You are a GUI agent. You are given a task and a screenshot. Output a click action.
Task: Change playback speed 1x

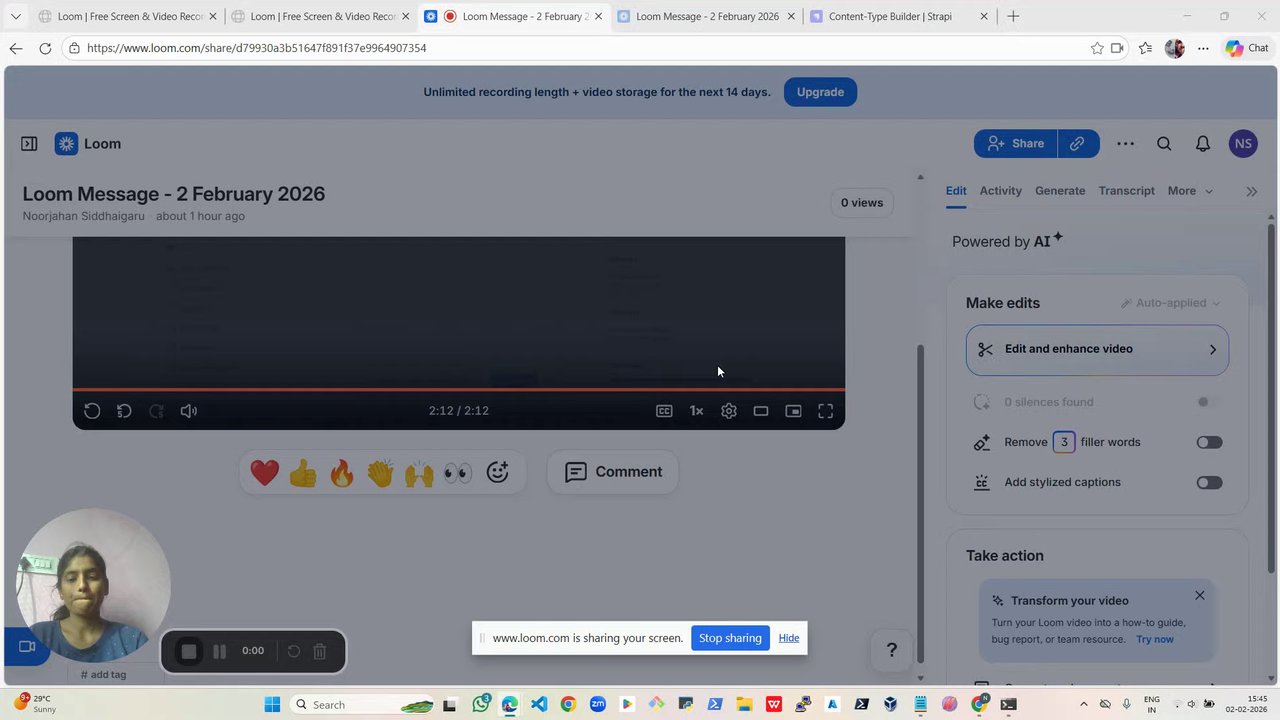click(696, 411)
